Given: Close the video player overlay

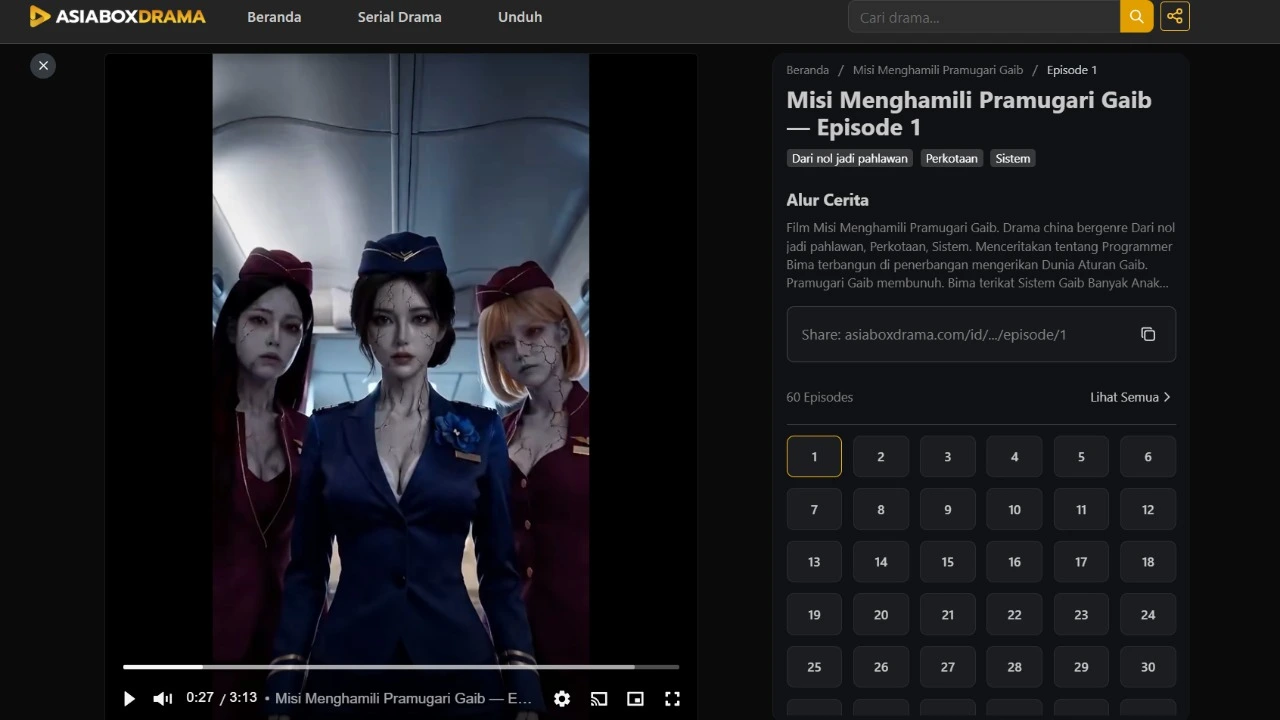Looking at the screenshot, I should click(43, 66).
